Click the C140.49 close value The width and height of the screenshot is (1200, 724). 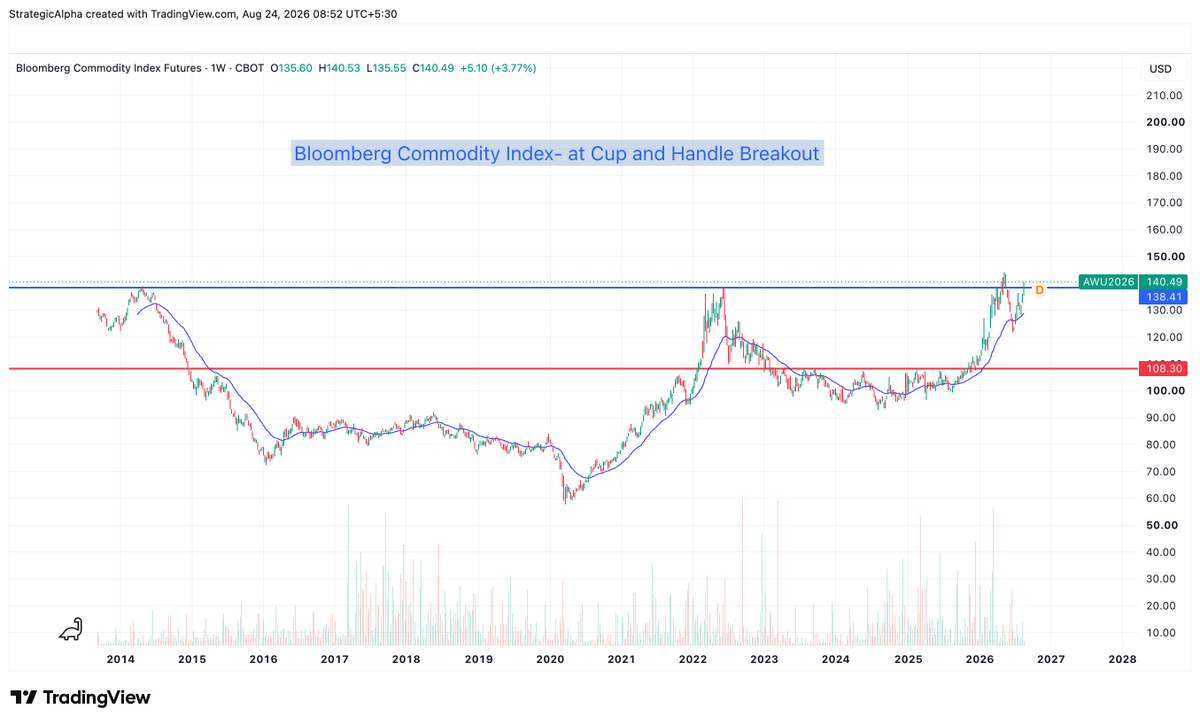click(433, 68)
